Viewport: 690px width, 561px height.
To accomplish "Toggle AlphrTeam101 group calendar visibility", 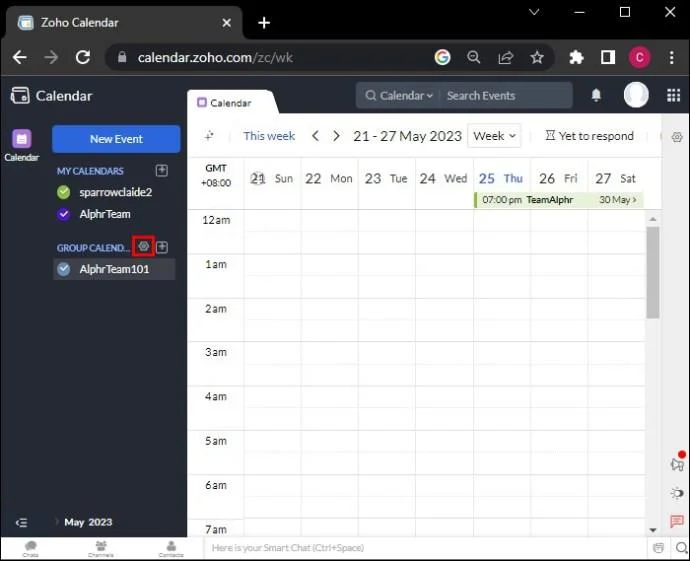I will [x=64, y=269].
